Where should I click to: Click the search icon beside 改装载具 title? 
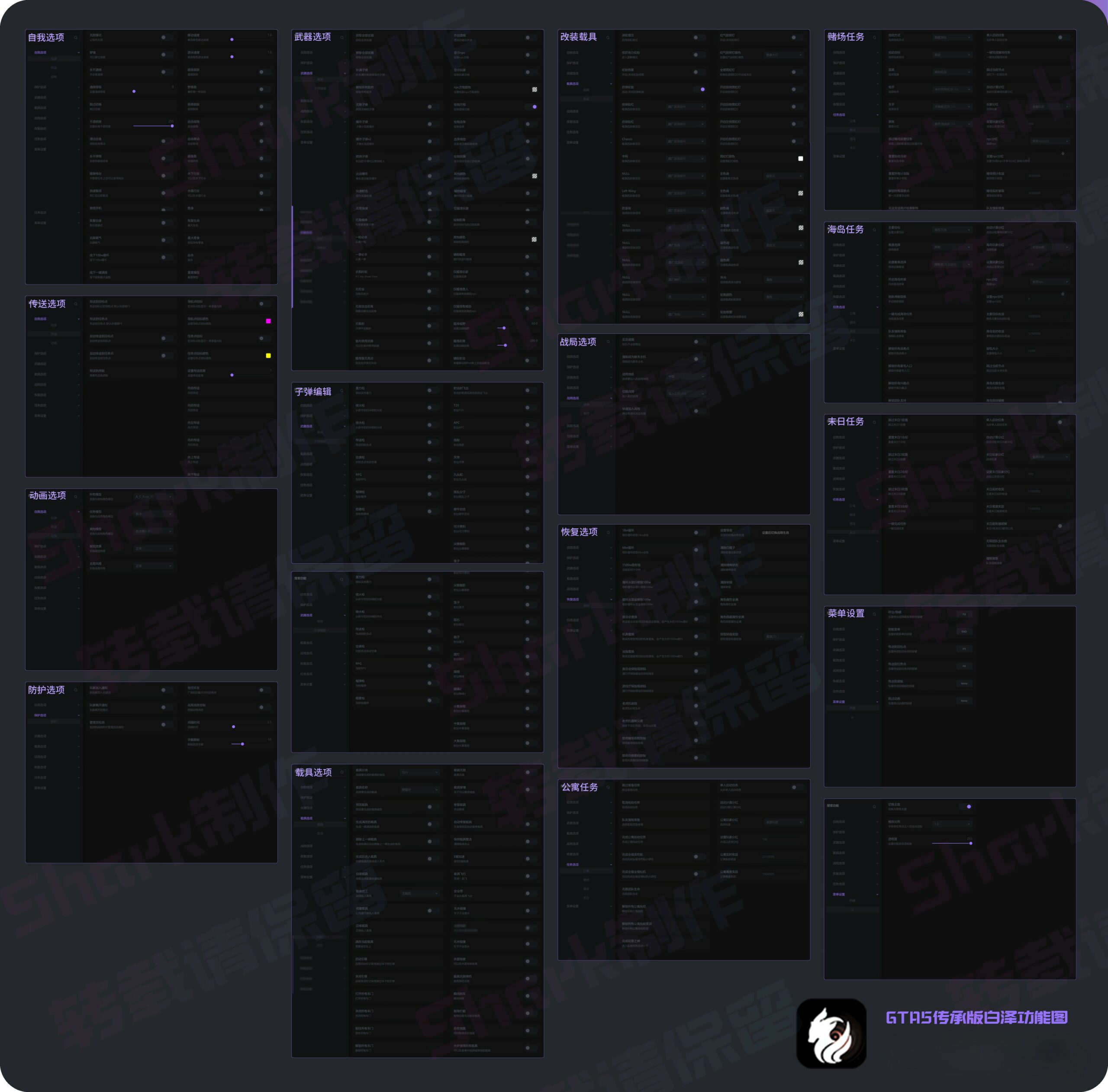(x=608, y=38)
